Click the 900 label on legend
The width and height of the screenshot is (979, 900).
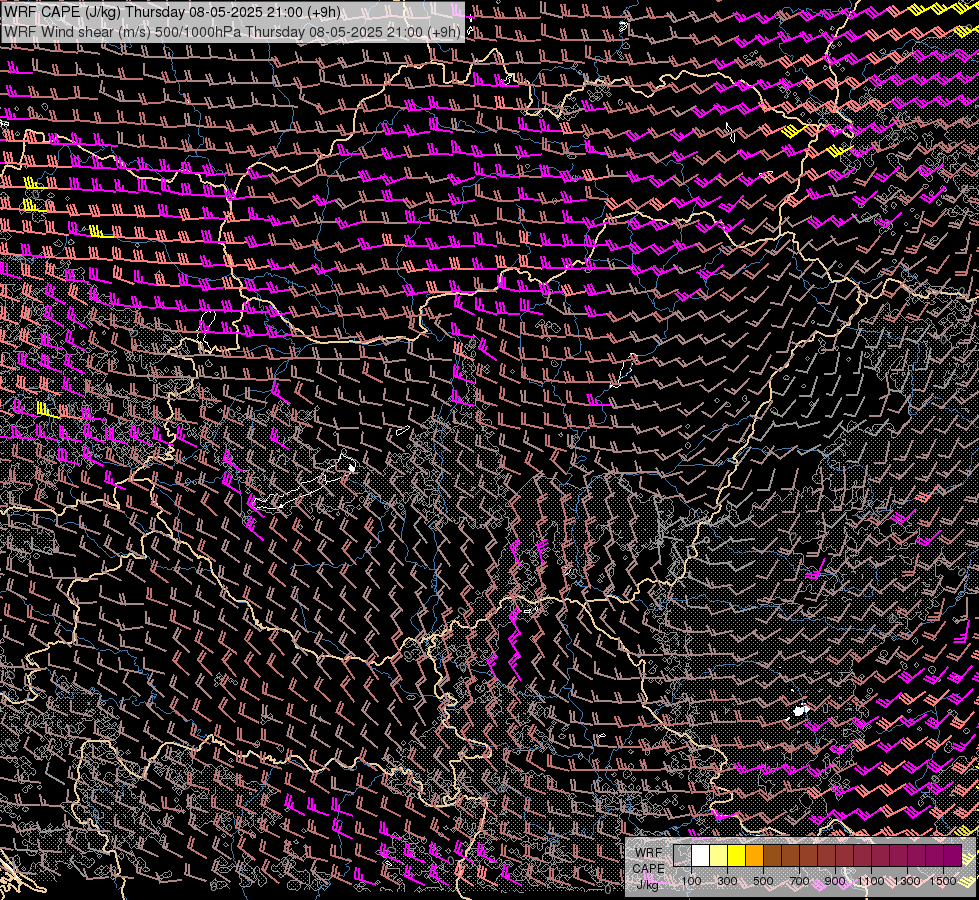pyautogui.click(x=835, y=881)
